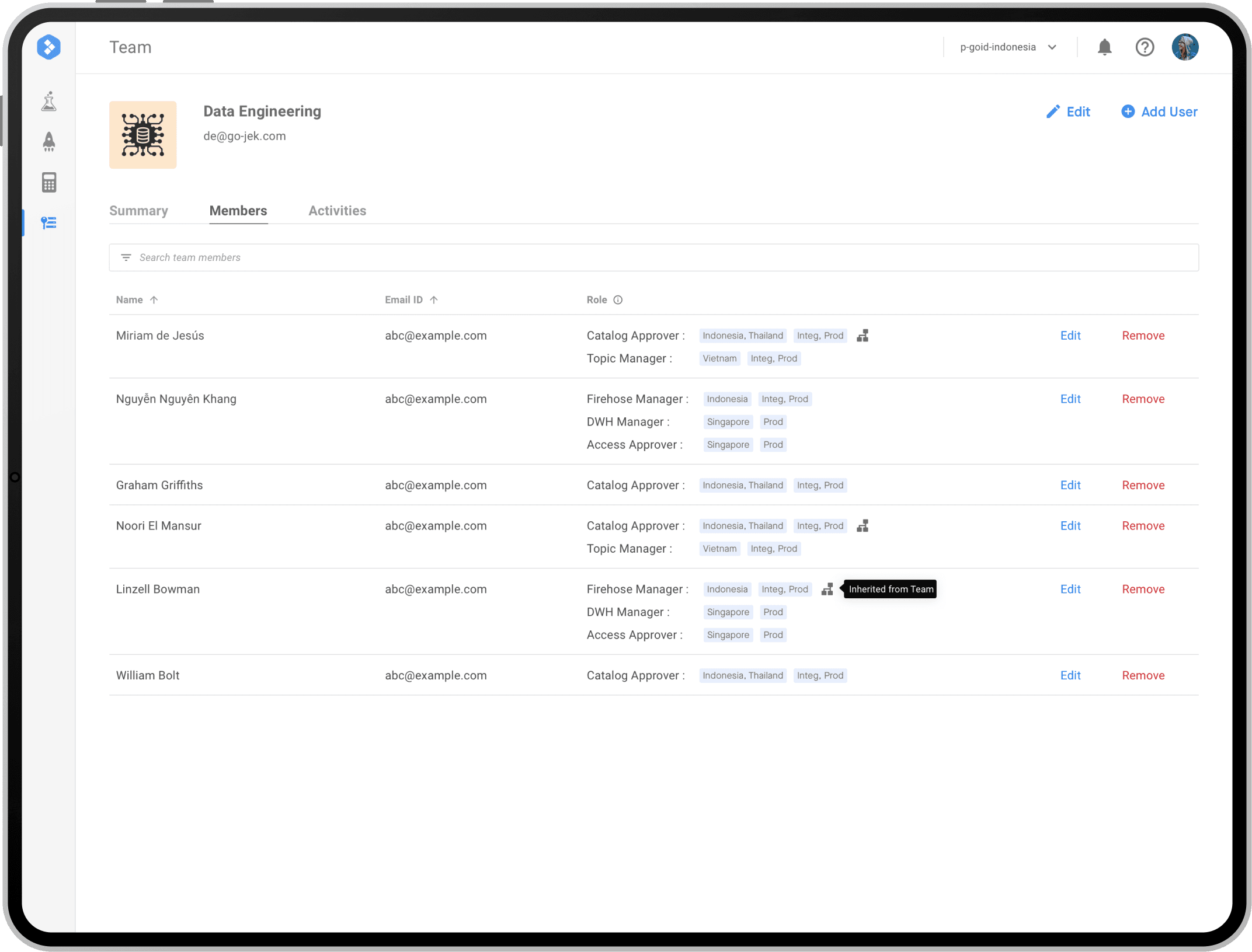Open the flask experiments sidebar icon

49,101
